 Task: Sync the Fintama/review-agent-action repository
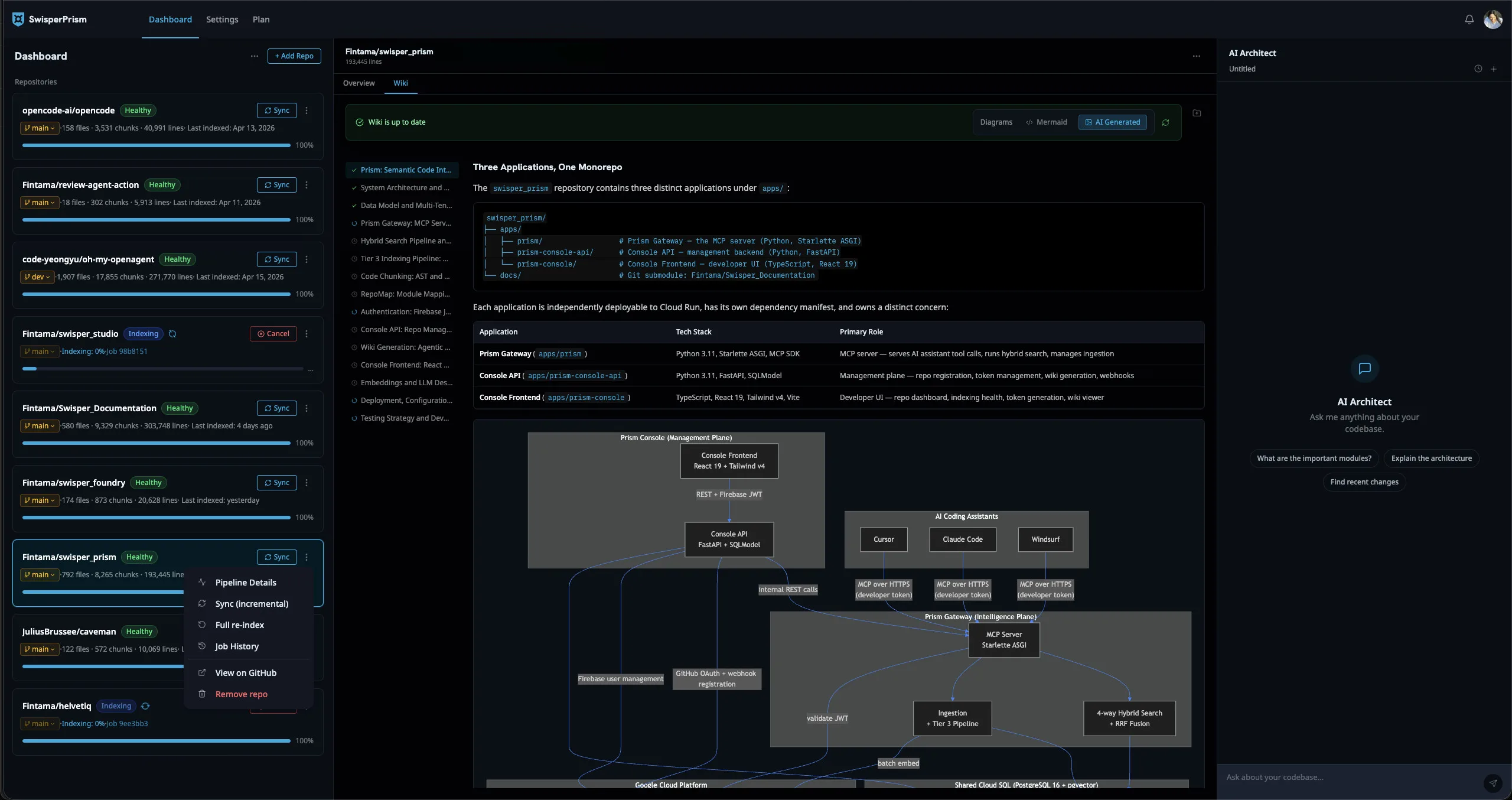click(277, 185)
